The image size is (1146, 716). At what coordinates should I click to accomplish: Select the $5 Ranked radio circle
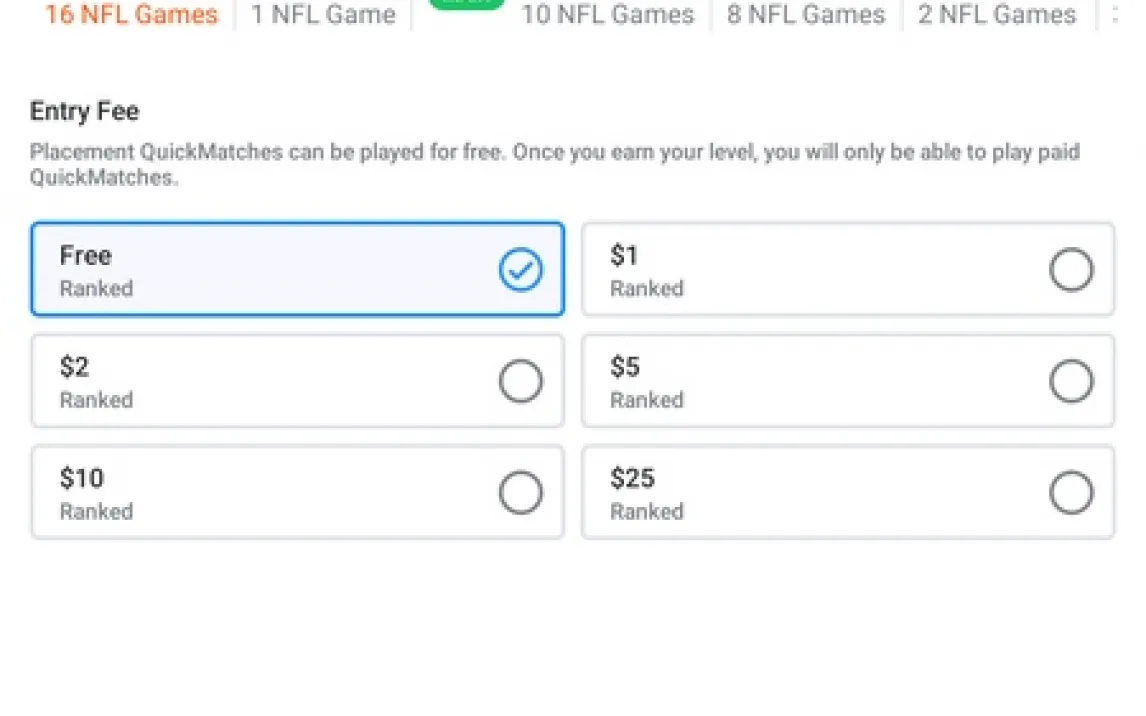[1070, 381]
